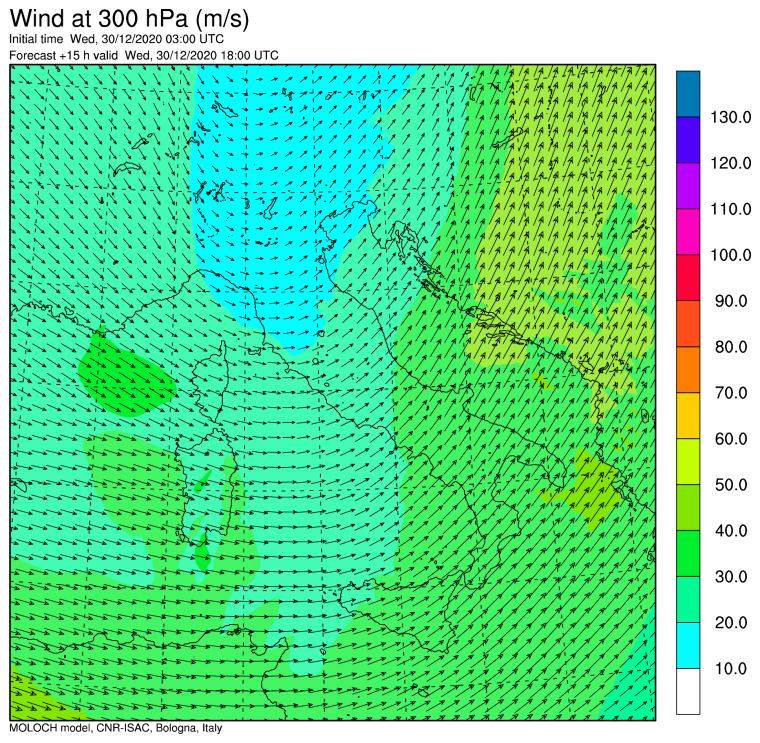
Task: Click the 10.0 legend label
Action: coord(731,668)
